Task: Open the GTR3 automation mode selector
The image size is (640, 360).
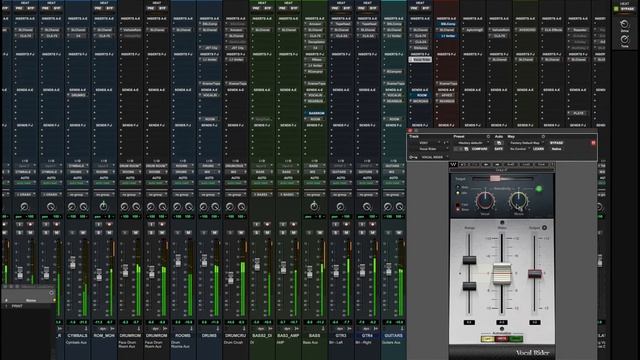Action: pos(340,183)
